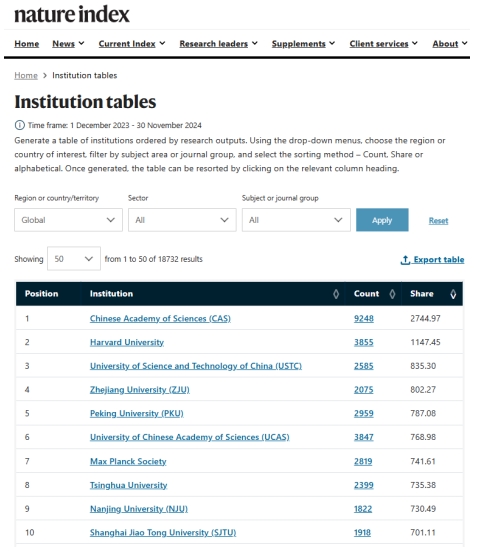Expand the Research leaders menu
The image size is (490, 553).
tap(218, 44)
